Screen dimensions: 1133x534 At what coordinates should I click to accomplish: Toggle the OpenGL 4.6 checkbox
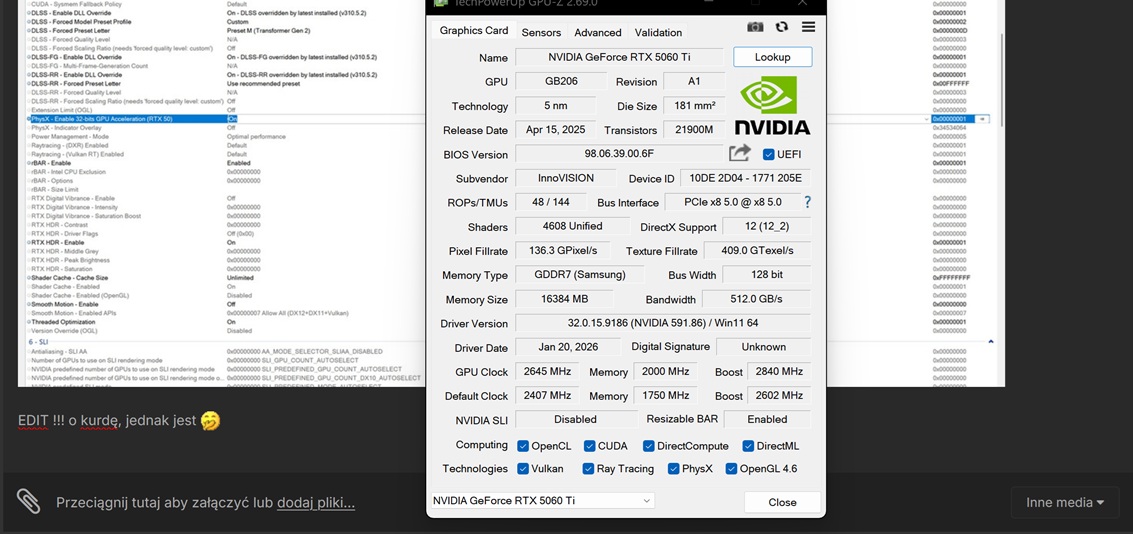(731, 468)
